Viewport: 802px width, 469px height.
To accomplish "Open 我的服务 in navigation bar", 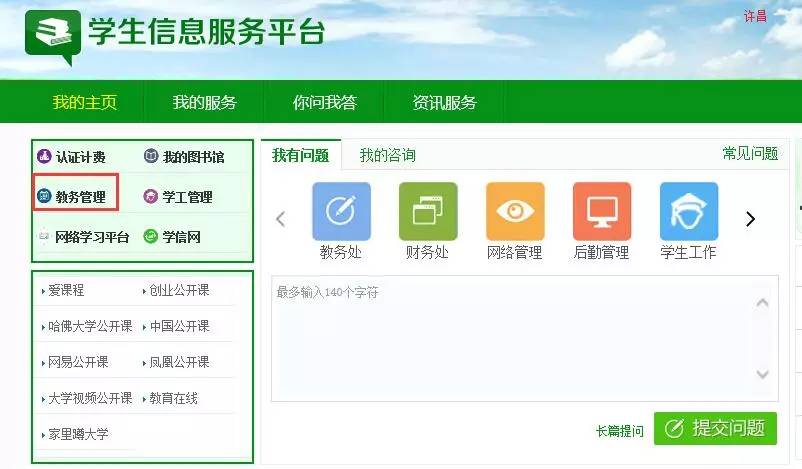I will pyautogui.click(x=205, y=102).
